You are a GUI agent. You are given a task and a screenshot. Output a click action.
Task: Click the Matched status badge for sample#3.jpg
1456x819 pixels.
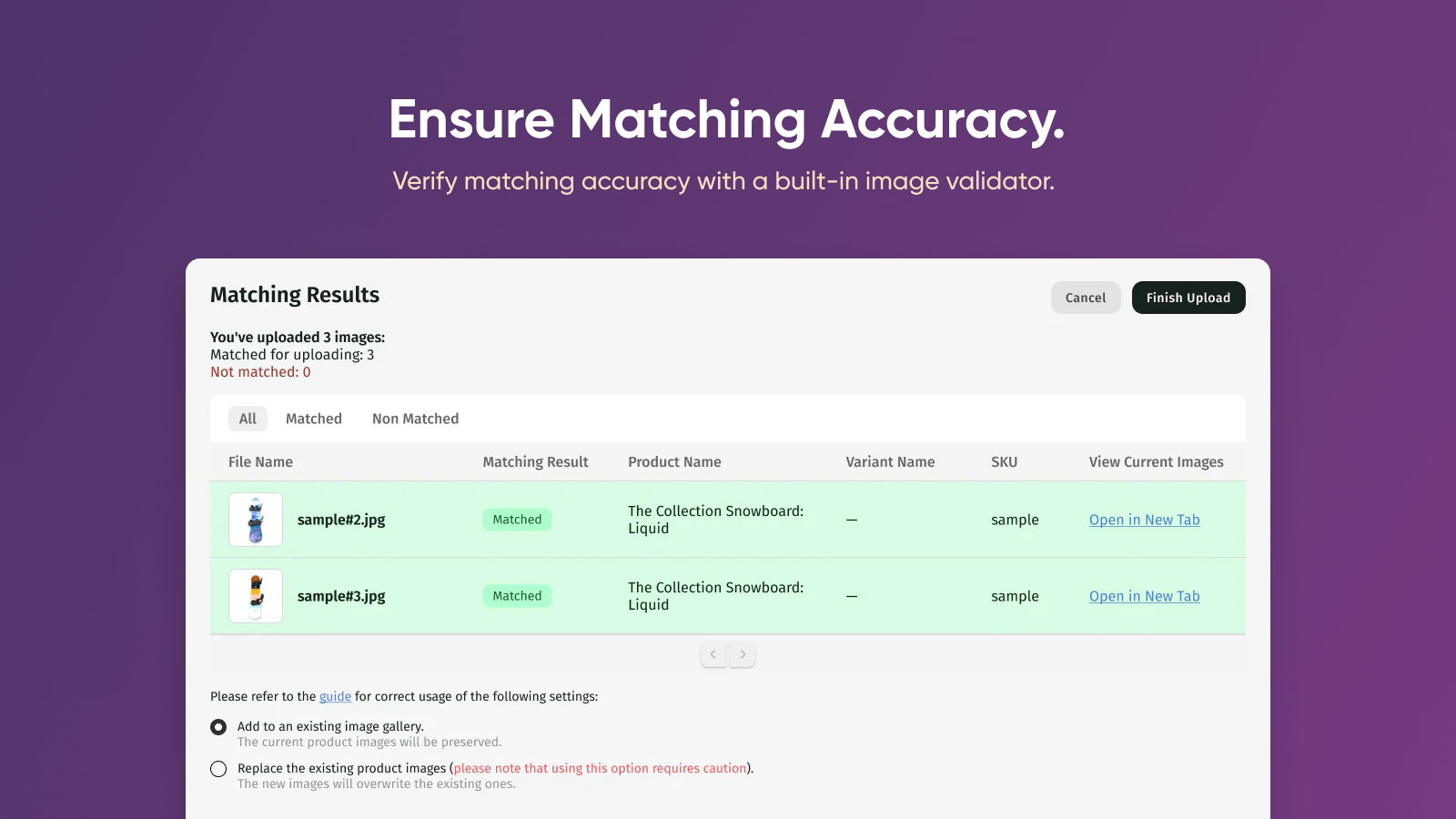click(516, 596)
